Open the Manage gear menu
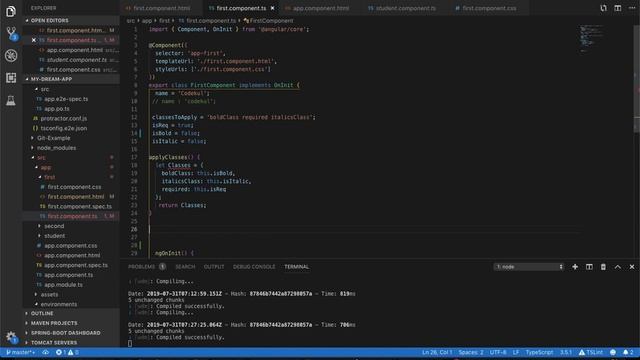 [x=11, y=337]
